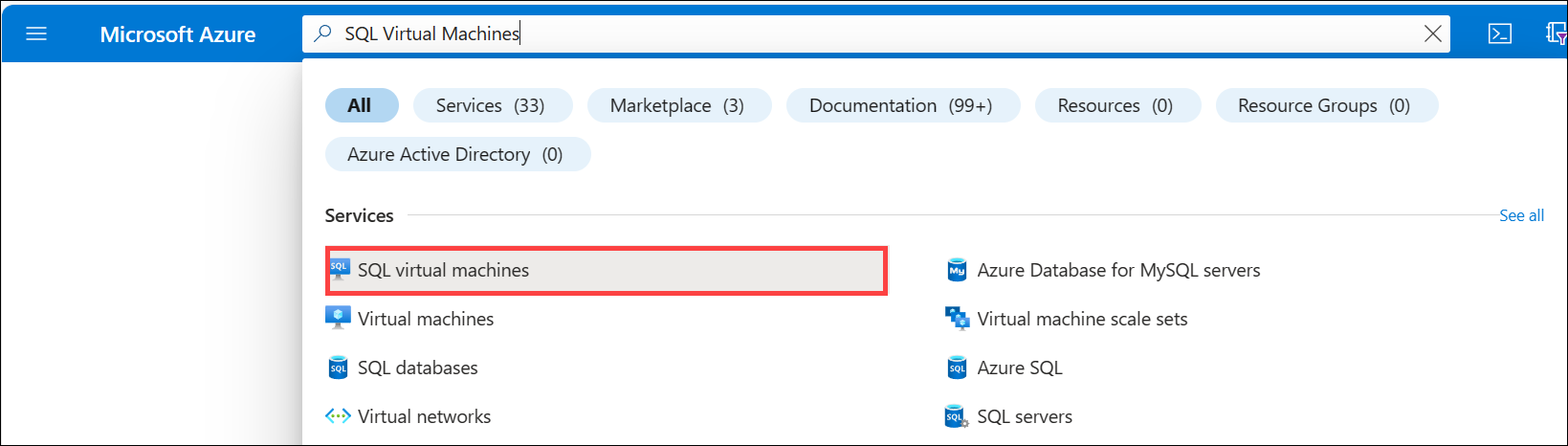Image resolution: width=1568 pixels, height=446 pixels.
Task: Click the Azure SQL icon
Action: (x=957, y=368)
